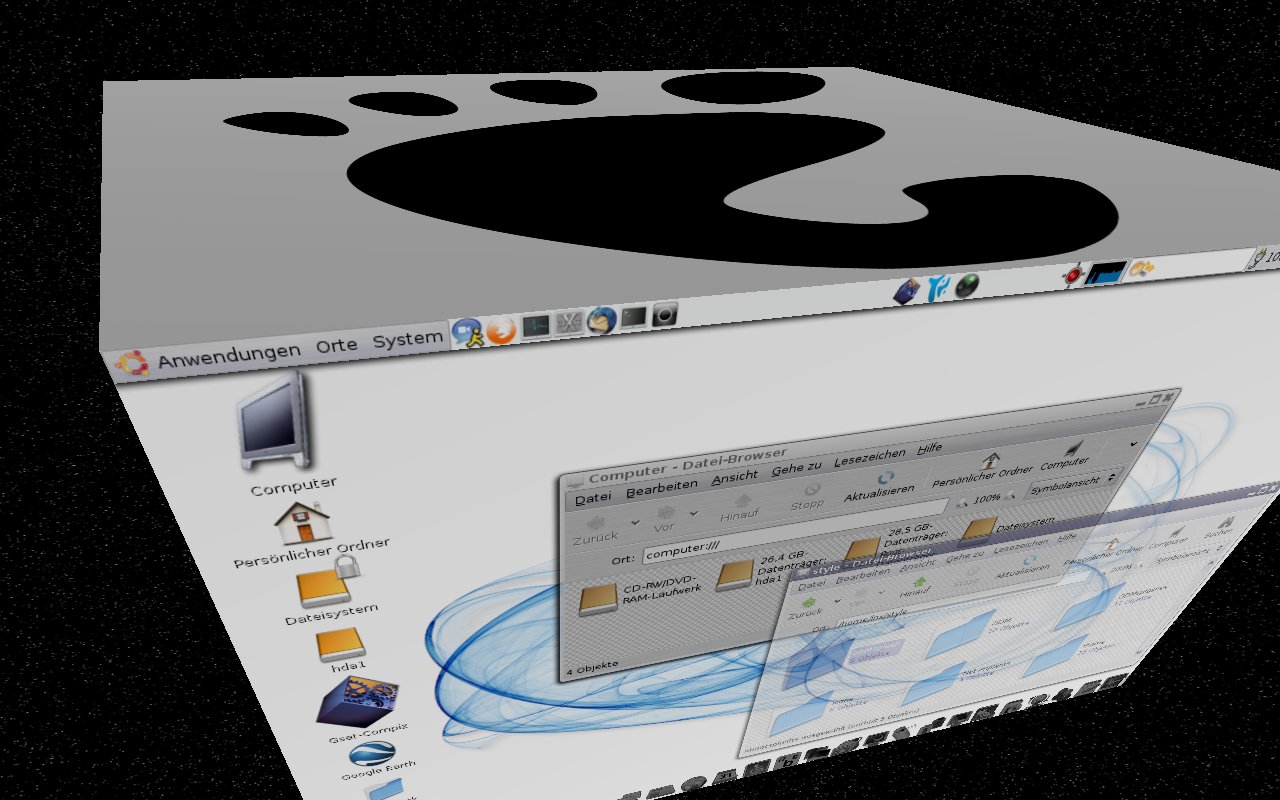Open the System menu on the panel
1280x800 pixels.
pyautogui.click(x=407, y=340)
